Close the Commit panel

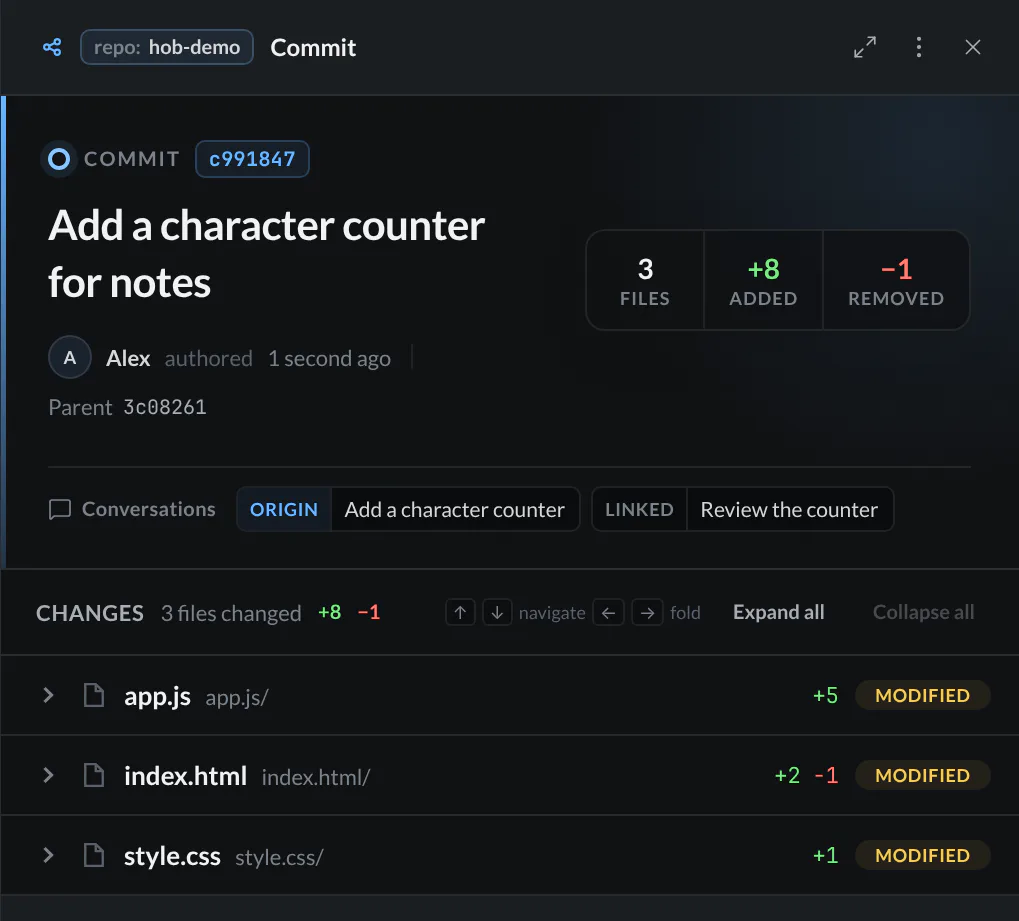pyautogui.click(x=972, y=47)
